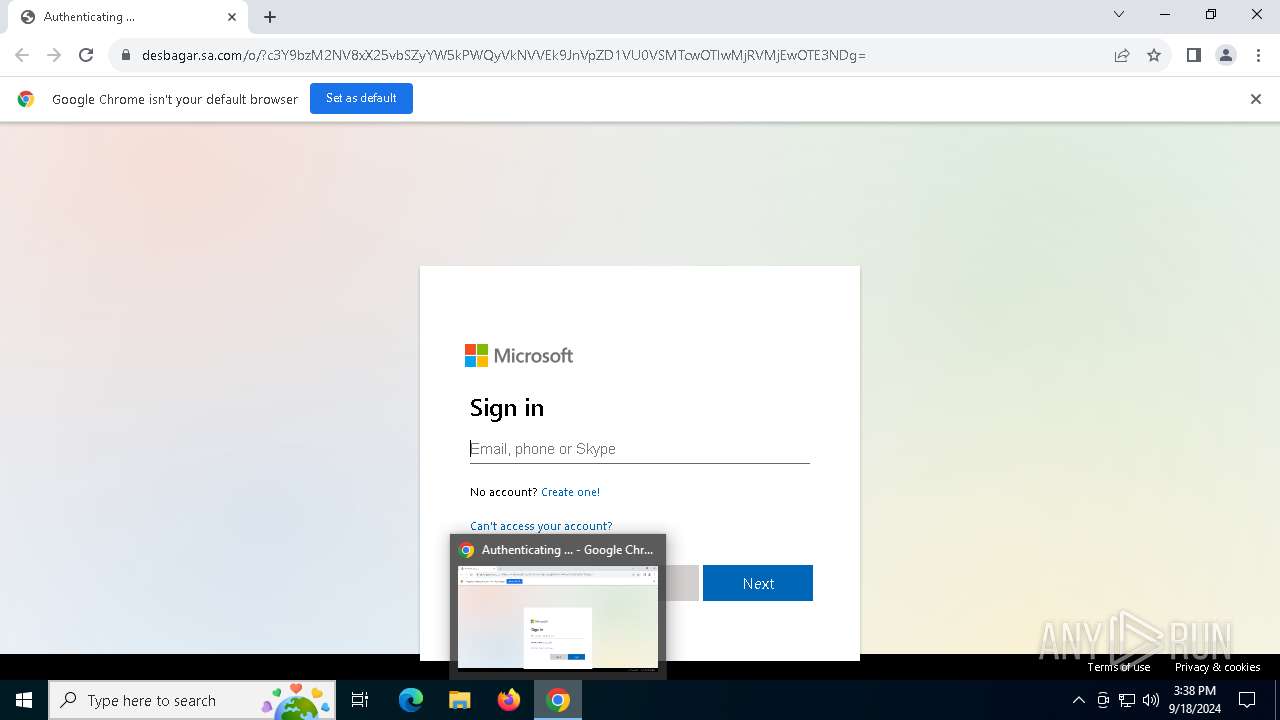Open the volume tray icon
The width and height of the screenshot is (1280, 720).
tap(1151, 700)
